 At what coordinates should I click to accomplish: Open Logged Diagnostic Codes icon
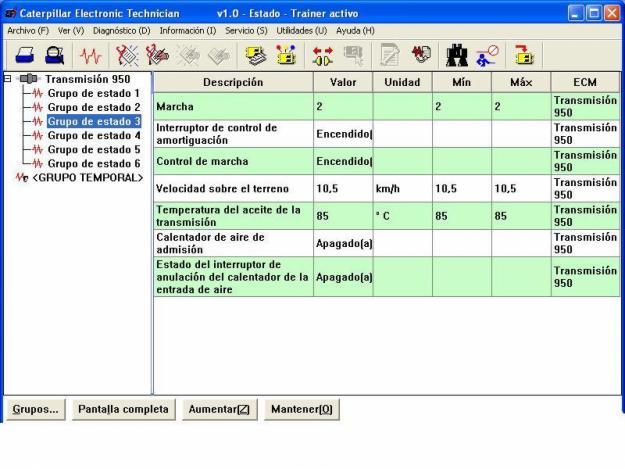[157, 55]
